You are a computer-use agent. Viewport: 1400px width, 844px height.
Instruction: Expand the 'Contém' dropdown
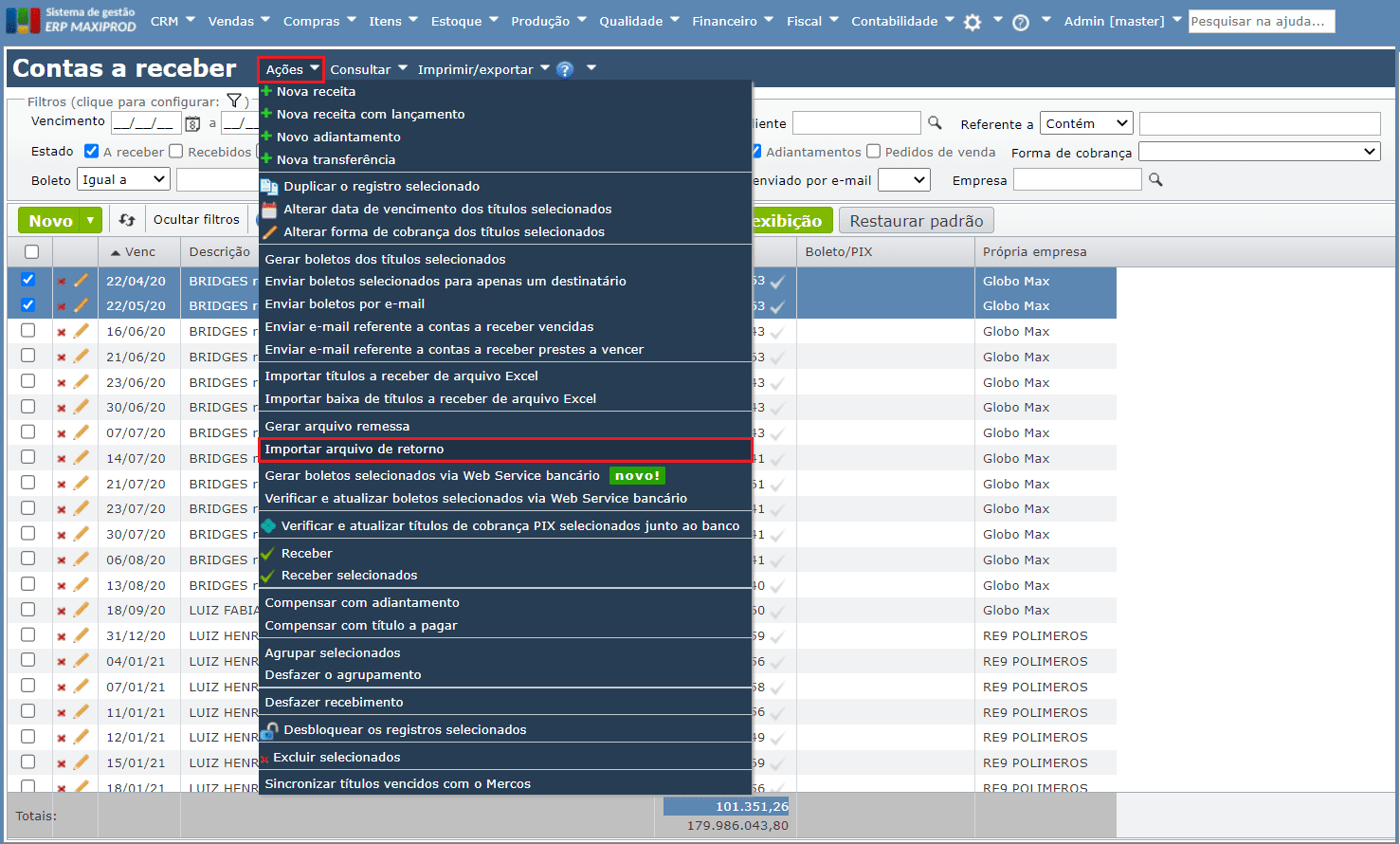(x=1086, y=123)
